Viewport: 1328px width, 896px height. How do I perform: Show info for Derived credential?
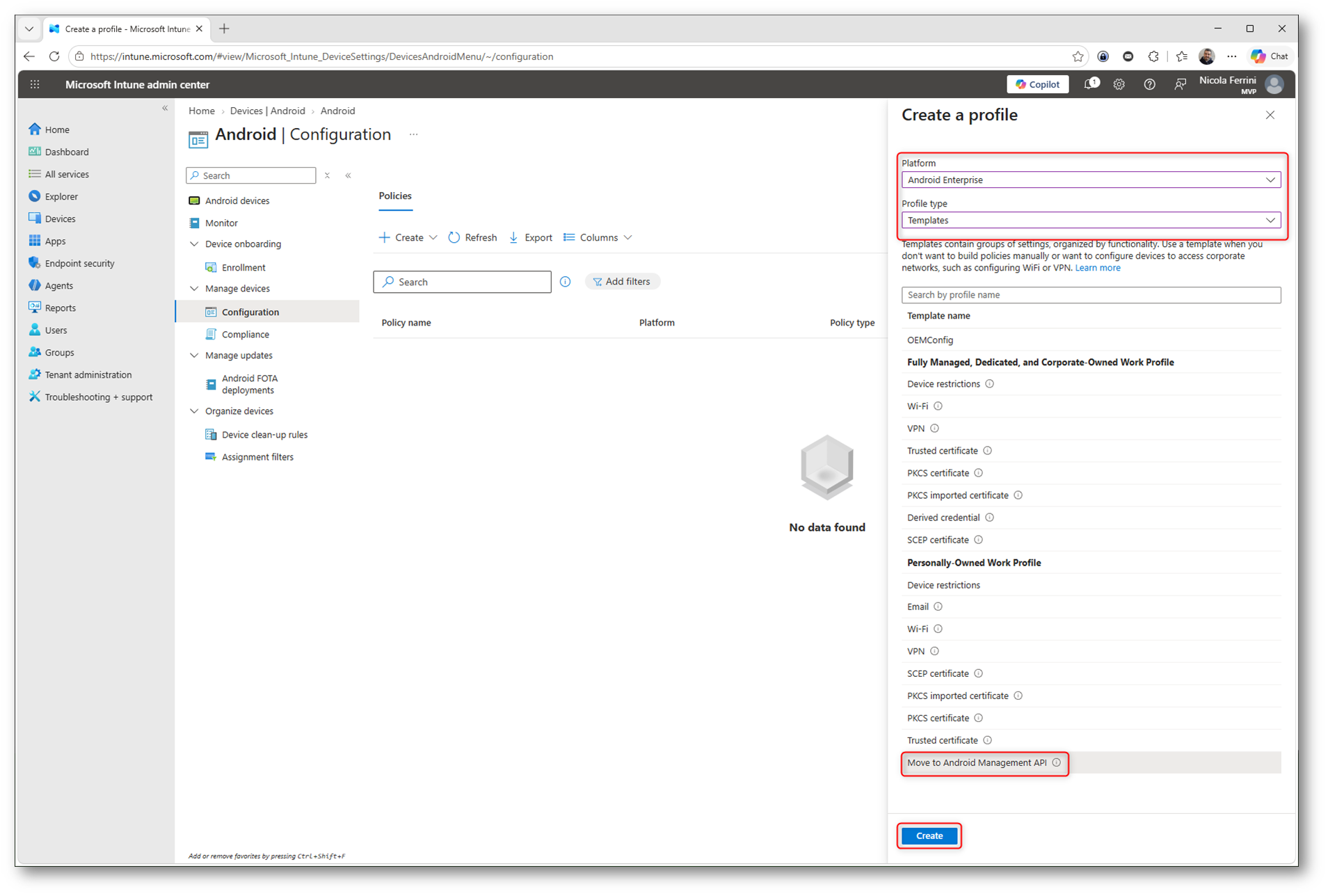[990, 518]
